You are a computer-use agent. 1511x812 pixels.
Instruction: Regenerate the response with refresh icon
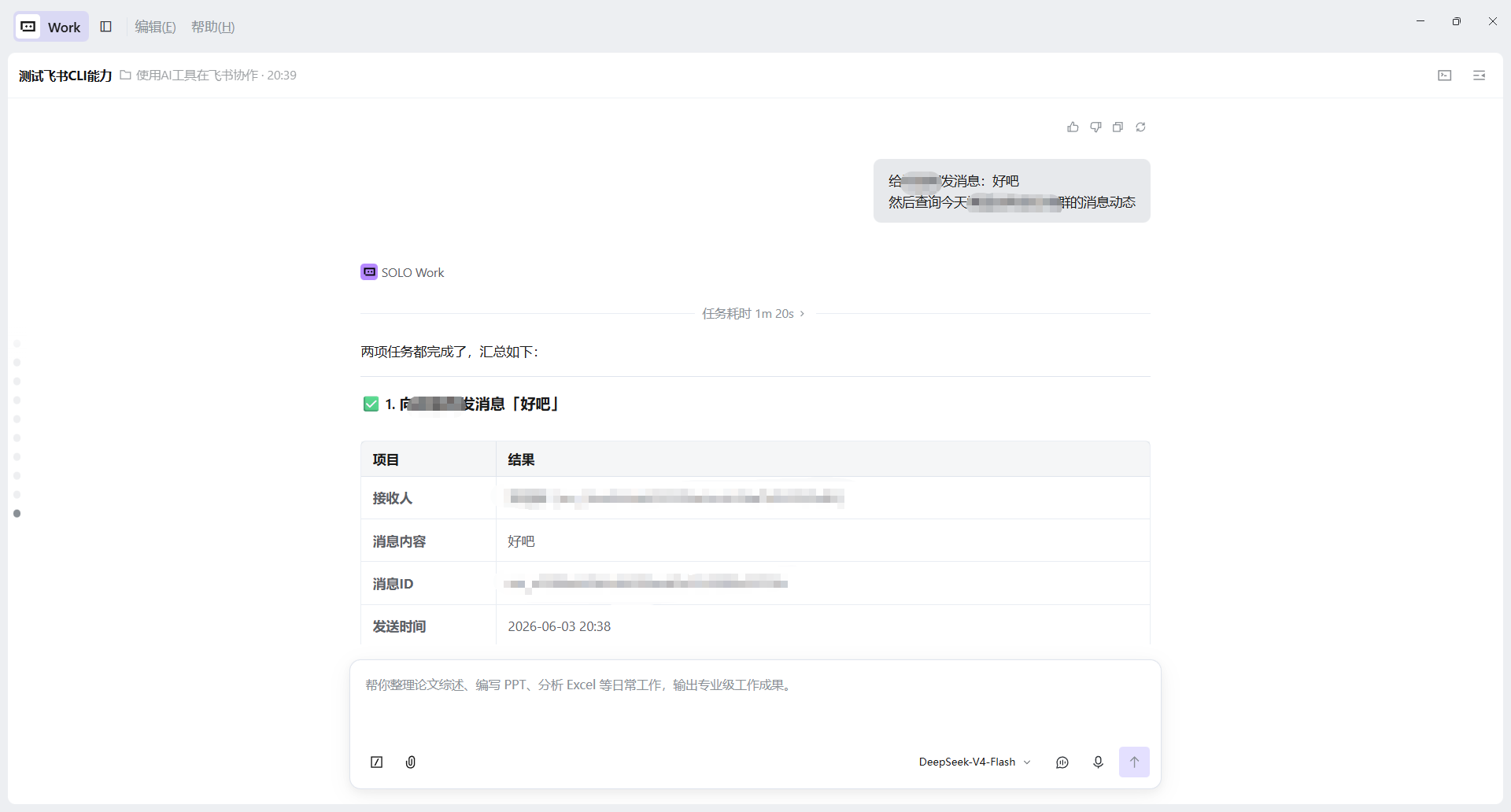[x=1140, y=127]
